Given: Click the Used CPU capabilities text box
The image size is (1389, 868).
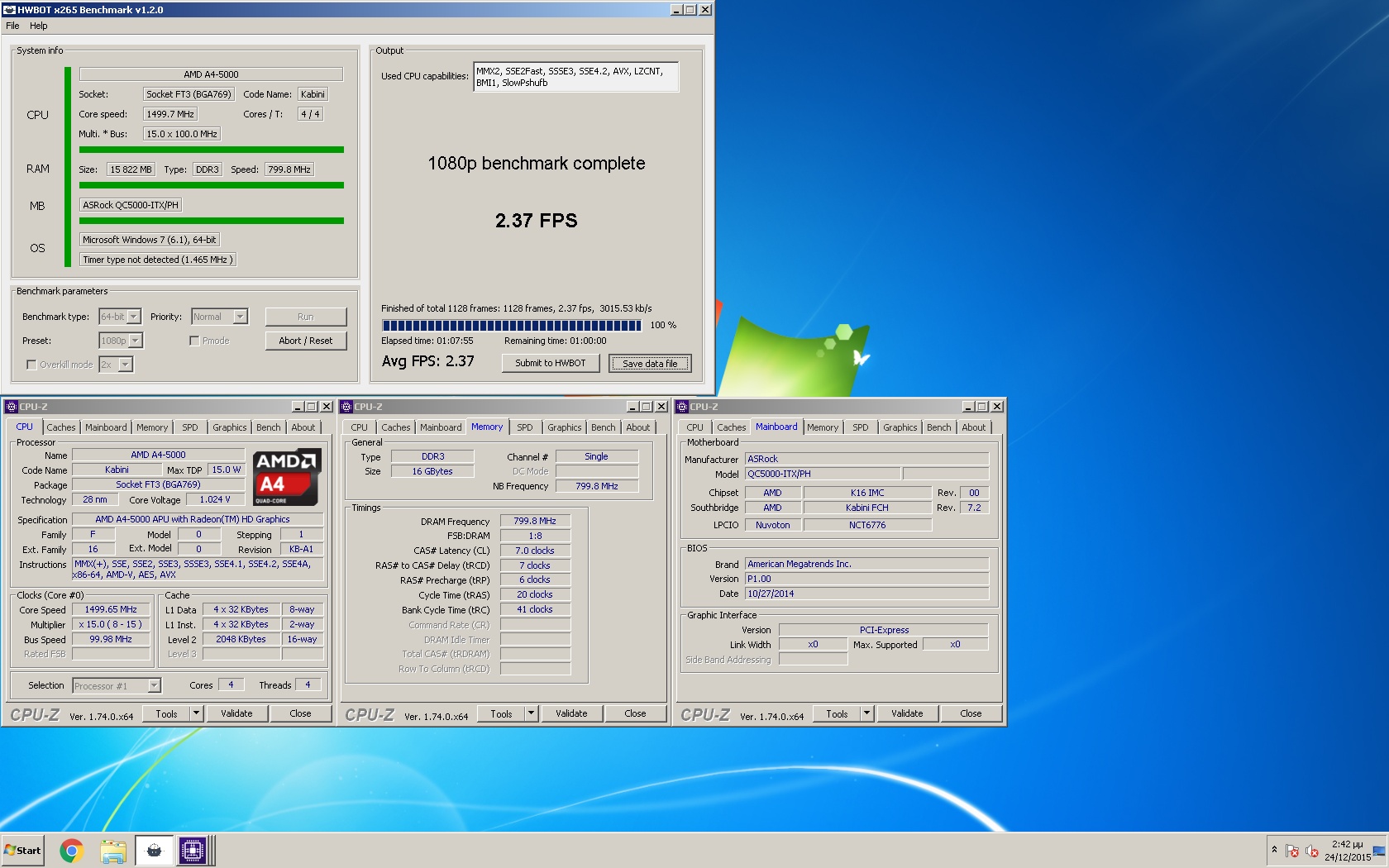Looking at the screenshot, I should point(575,77).
